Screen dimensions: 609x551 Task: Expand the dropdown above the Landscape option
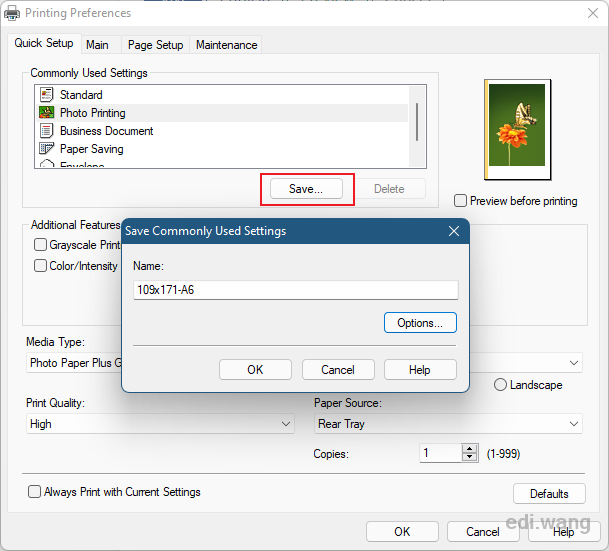[574, 363]
